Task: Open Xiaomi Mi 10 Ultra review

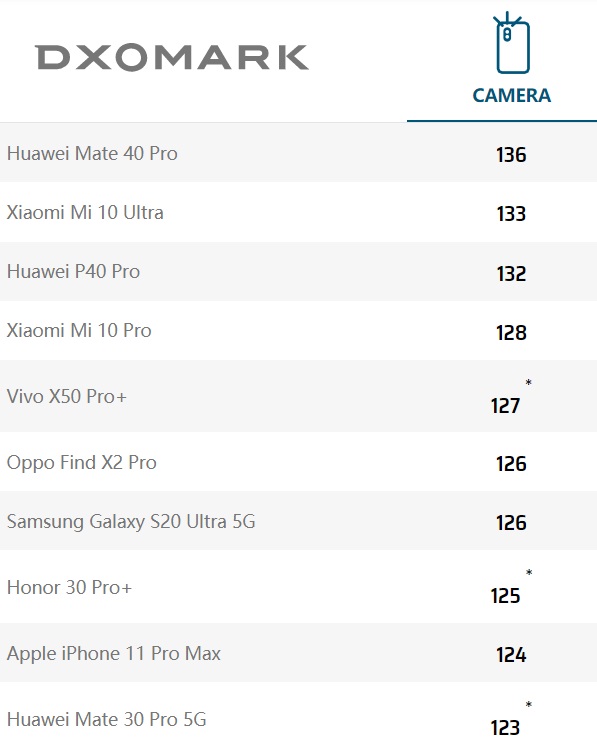Action: point(85,213)
